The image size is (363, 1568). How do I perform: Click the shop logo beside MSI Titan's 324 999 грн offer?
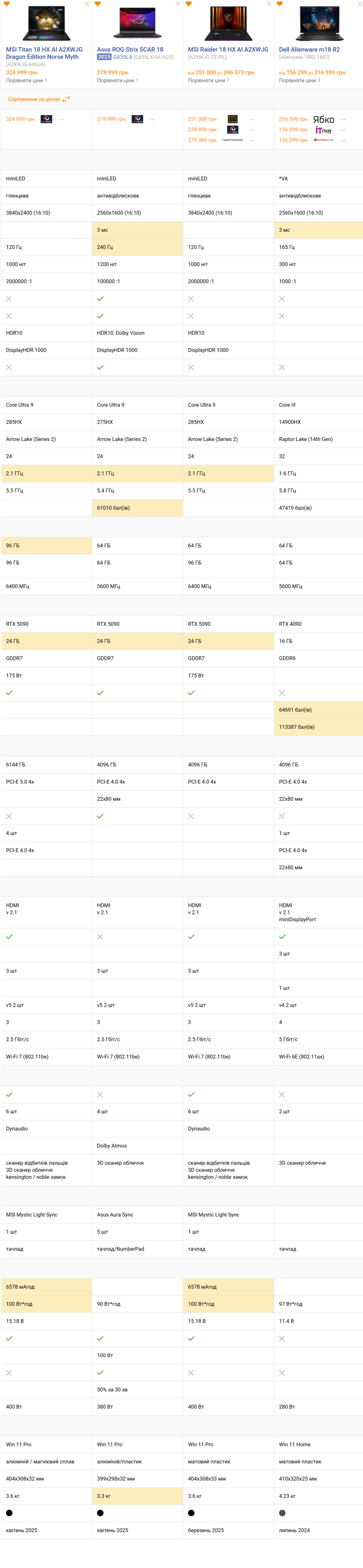point(46,119)
